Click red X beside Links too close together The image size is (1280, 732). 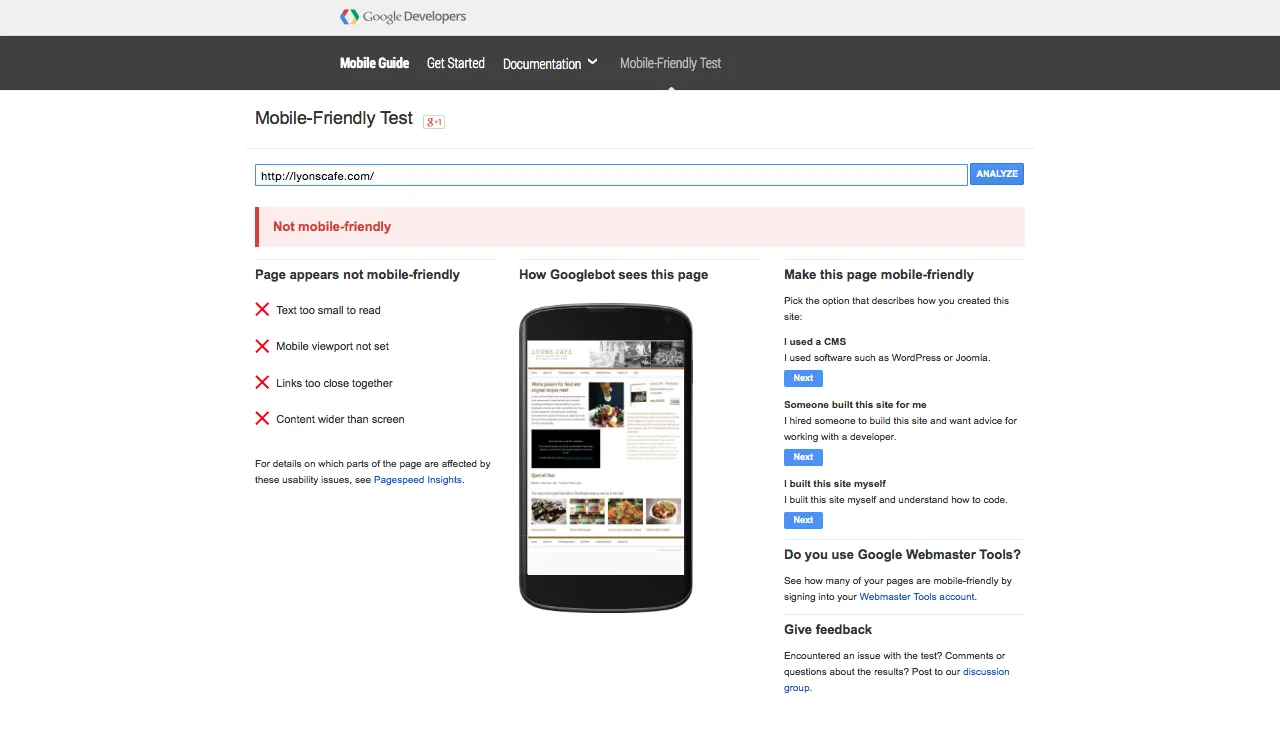(262, 383)
